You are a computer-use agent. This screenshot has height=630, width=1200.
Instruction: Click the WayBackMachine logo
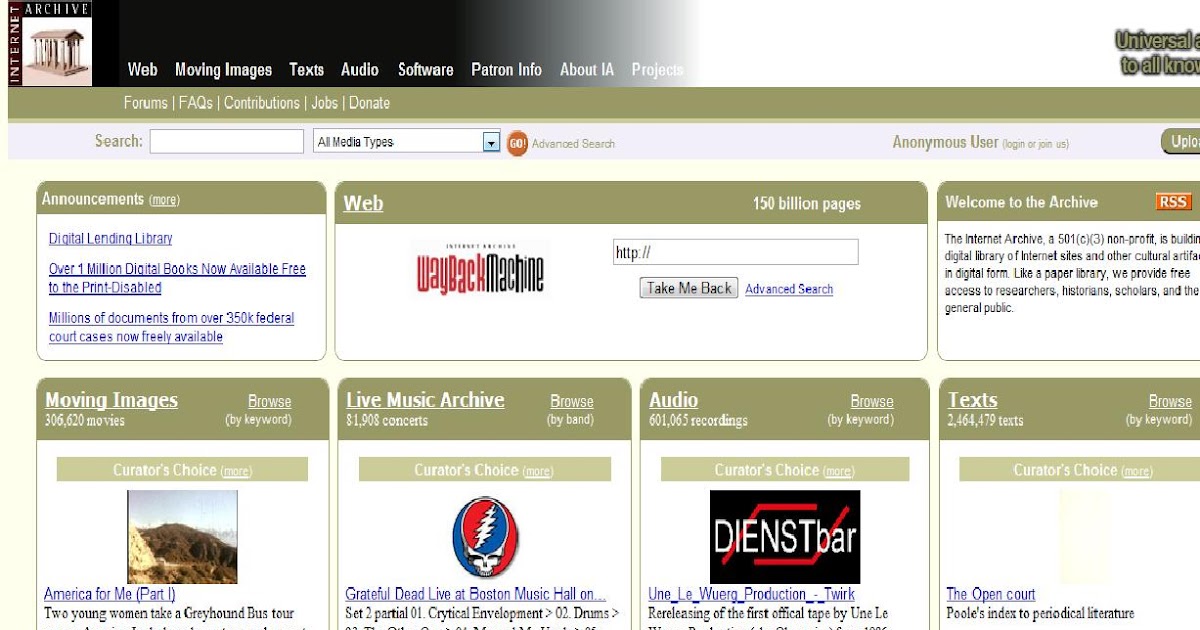point(480,269)
